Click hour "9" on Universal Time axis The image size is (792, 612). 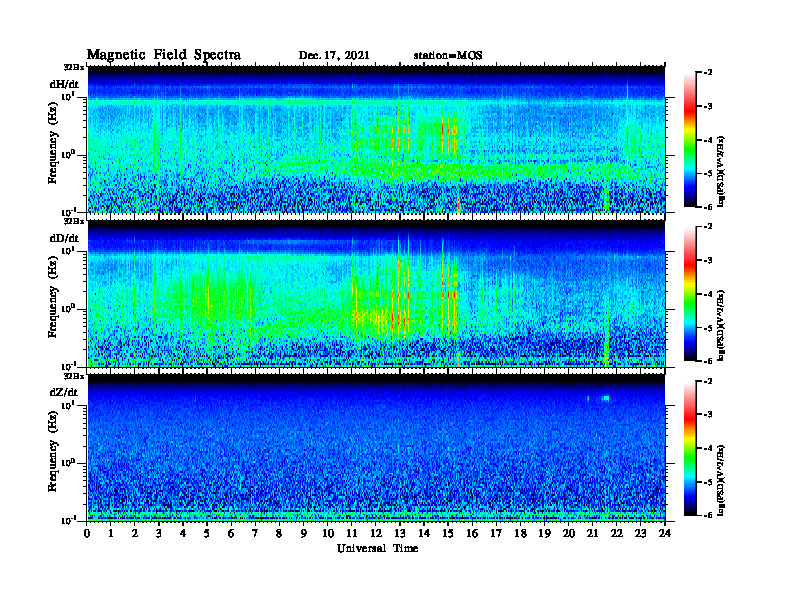coord(304,533)
